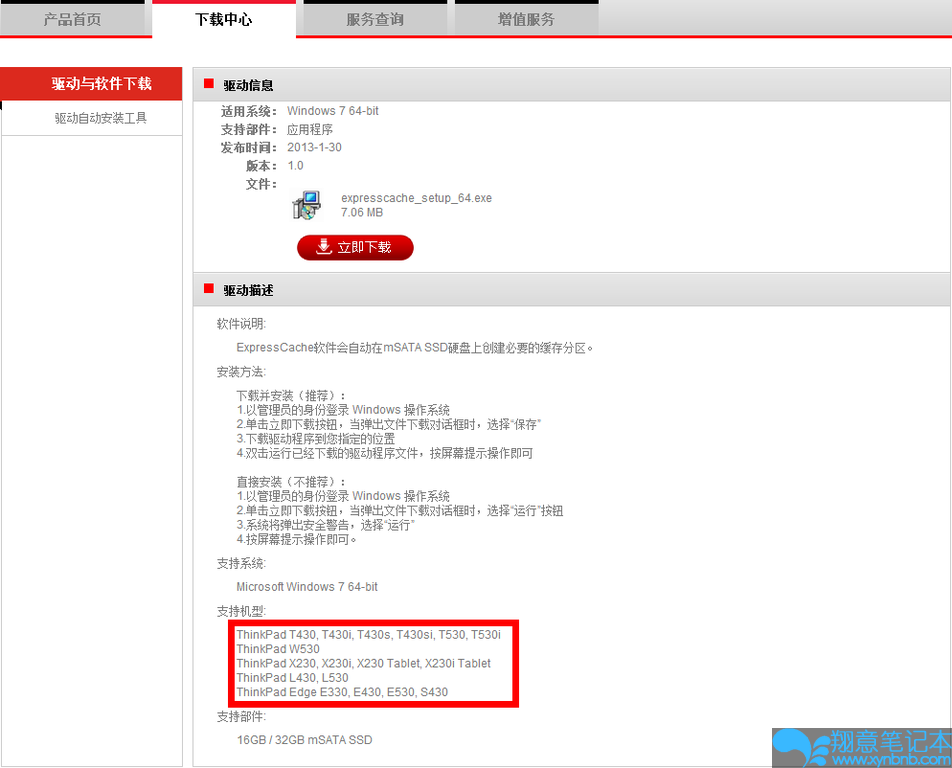Click the ThinkPad T430 model line
This screenshot has height=768, width=952.
369,634
